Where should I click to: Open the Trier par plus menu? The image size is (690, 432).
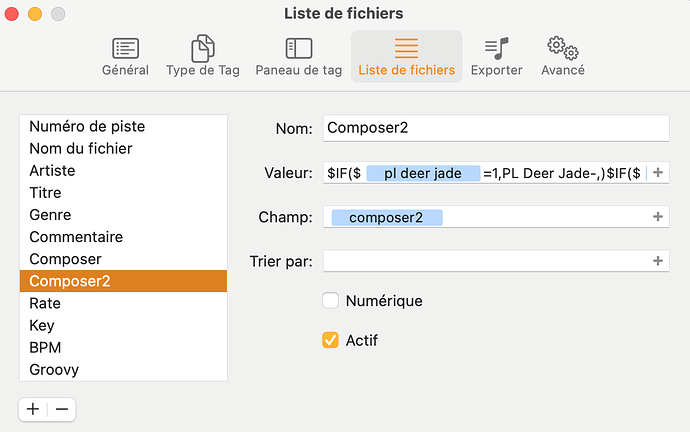click(658, 261)
